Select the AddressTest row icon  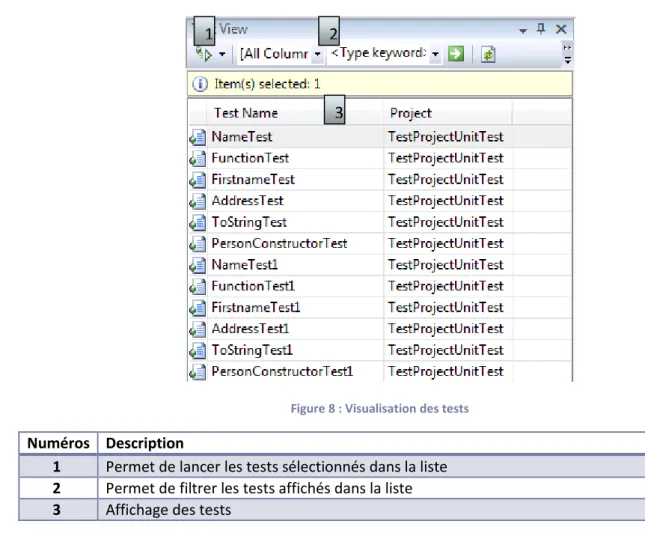[x=198, y=202]
